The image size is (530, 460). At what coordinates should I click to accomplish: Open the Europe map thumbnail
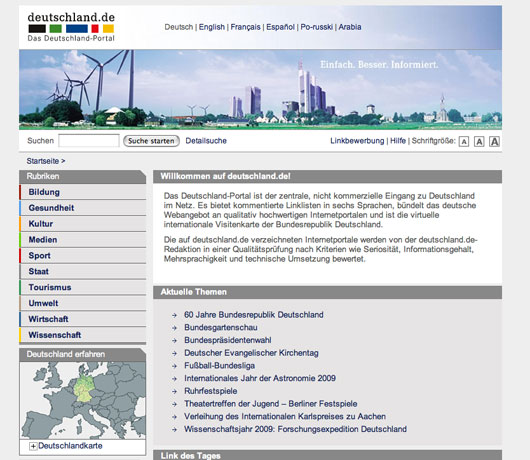[x=83, y=401]
